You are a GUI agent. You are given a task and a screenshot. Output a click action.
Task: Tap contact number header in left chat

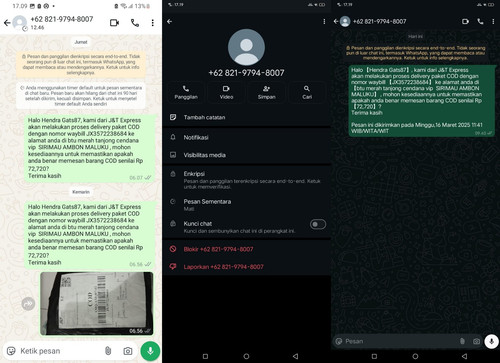pos(62,19)
